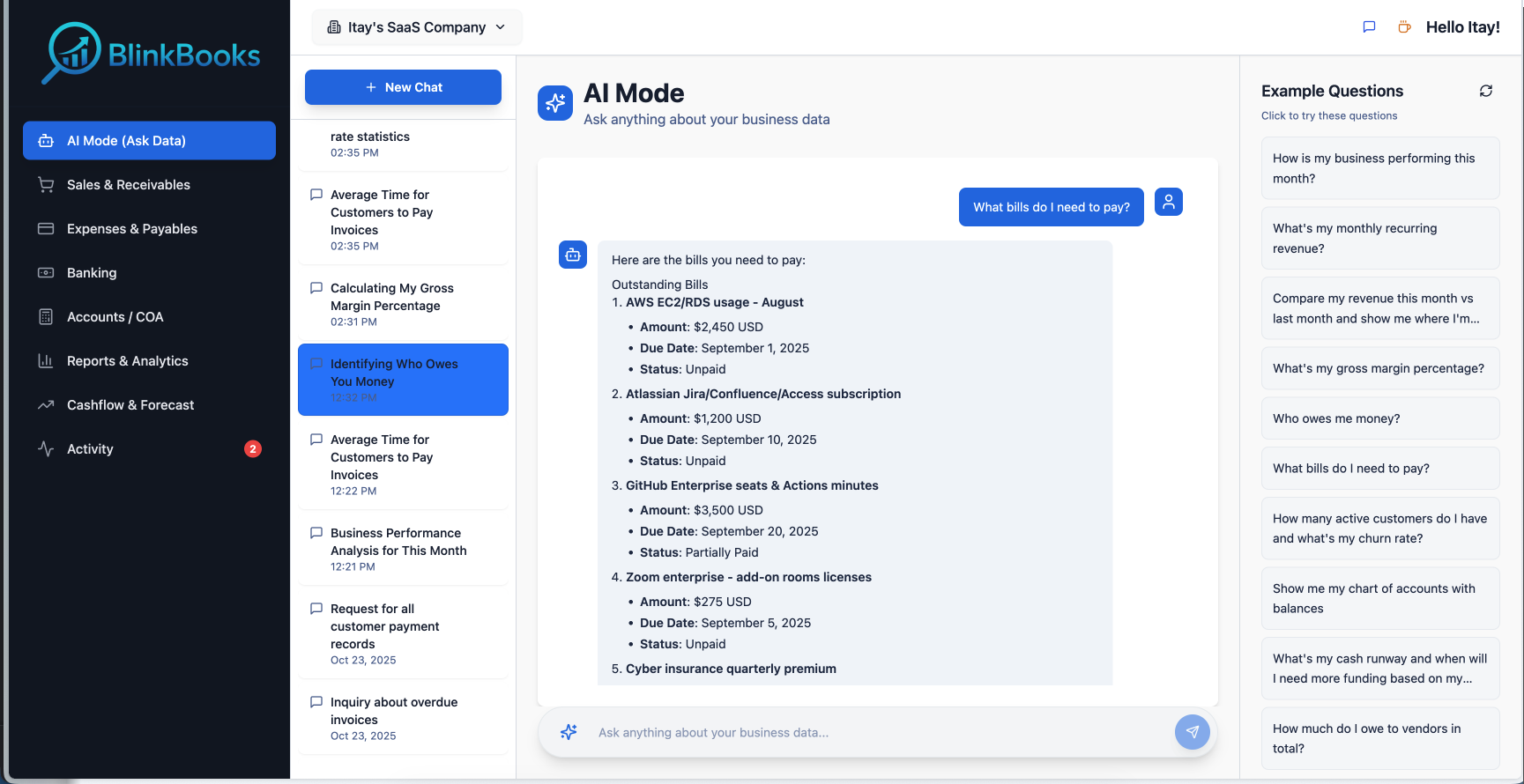Ask how business is performing this month
Viewport: 1524px width, 784px height.
[1380, 168]
